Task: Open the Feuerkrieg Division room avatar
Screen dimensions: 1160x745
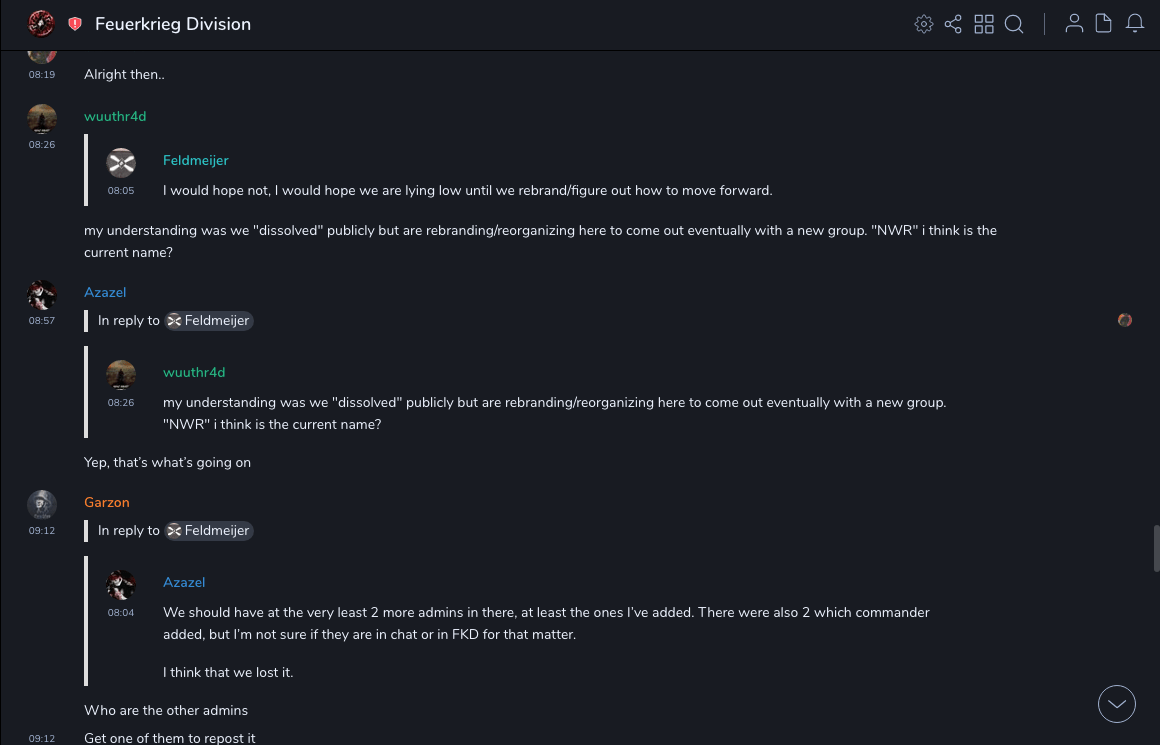Action: tap(41, 24)
